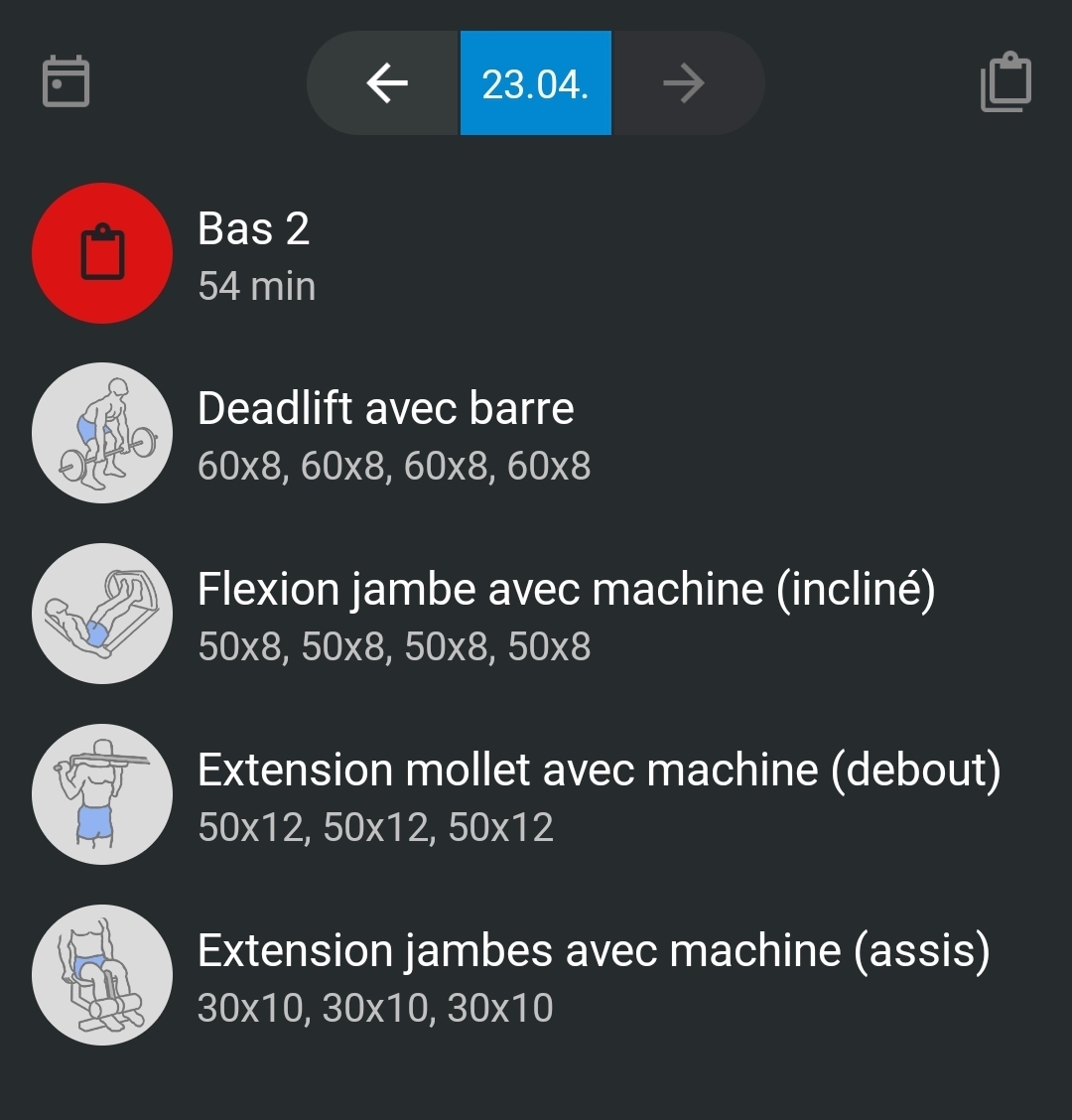Tap the 54 min duration text
Image resolution: width=1072 pixels, height=1120 pixels.
click(257, 287)
